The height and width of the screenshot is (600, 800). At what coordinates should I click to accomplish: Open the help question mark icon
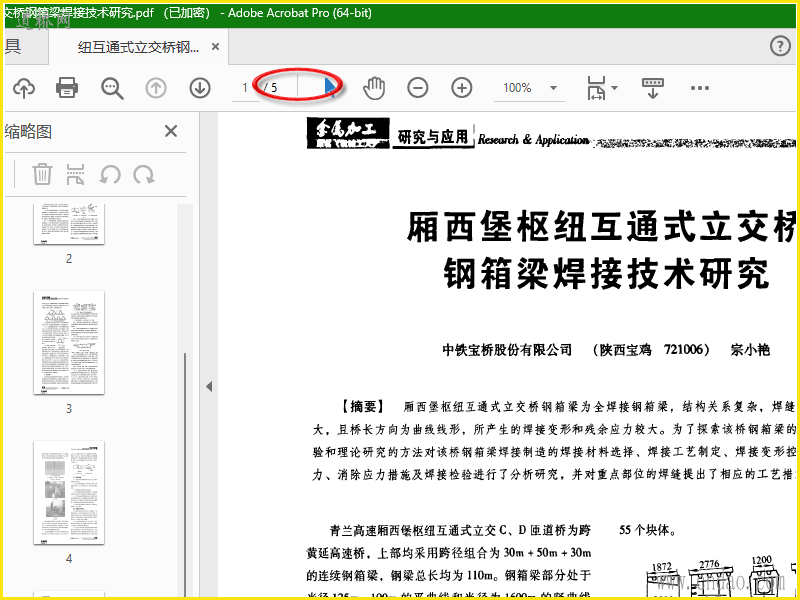780,46
